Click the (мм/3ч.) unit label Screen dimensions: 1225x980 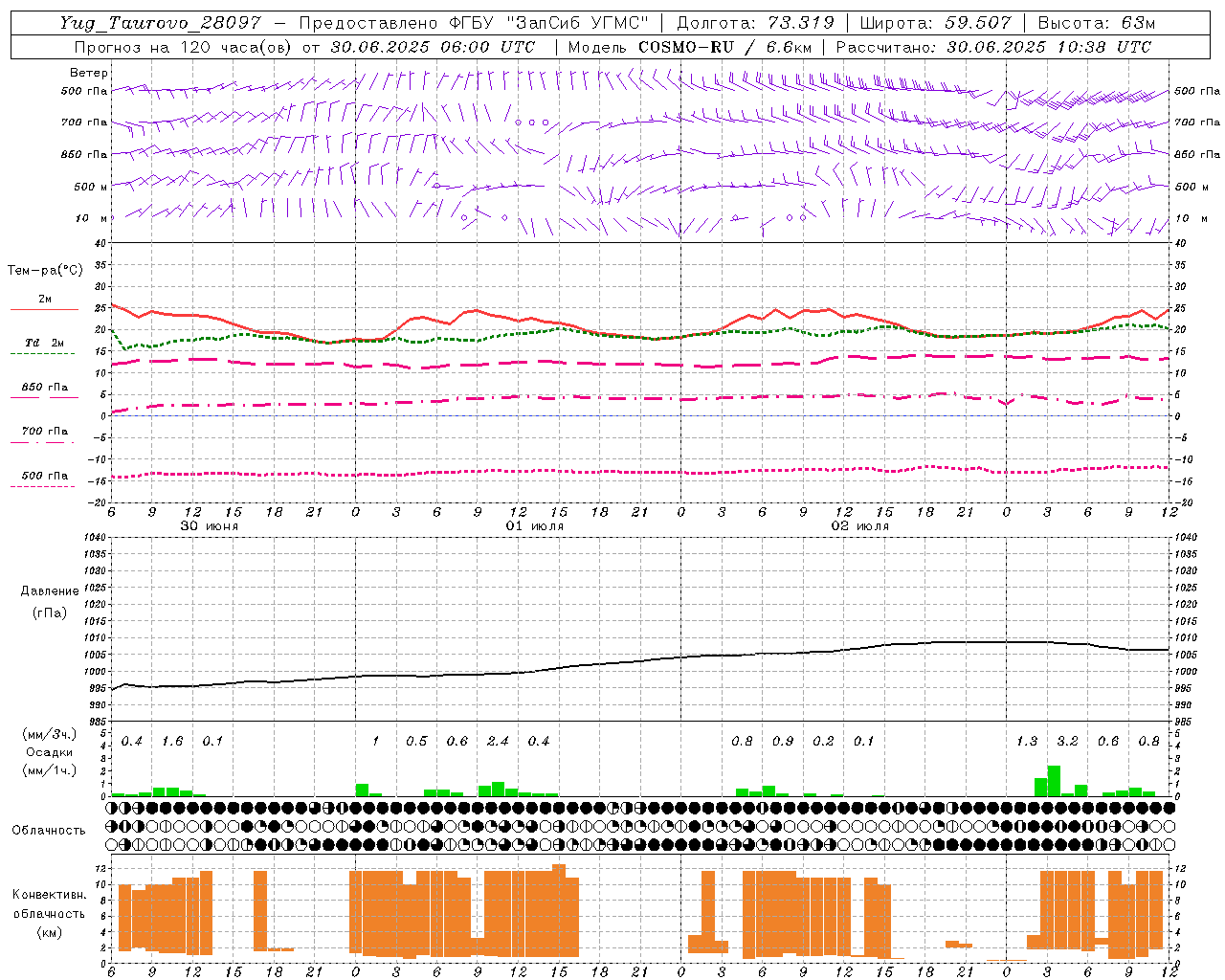click(49, 735)
